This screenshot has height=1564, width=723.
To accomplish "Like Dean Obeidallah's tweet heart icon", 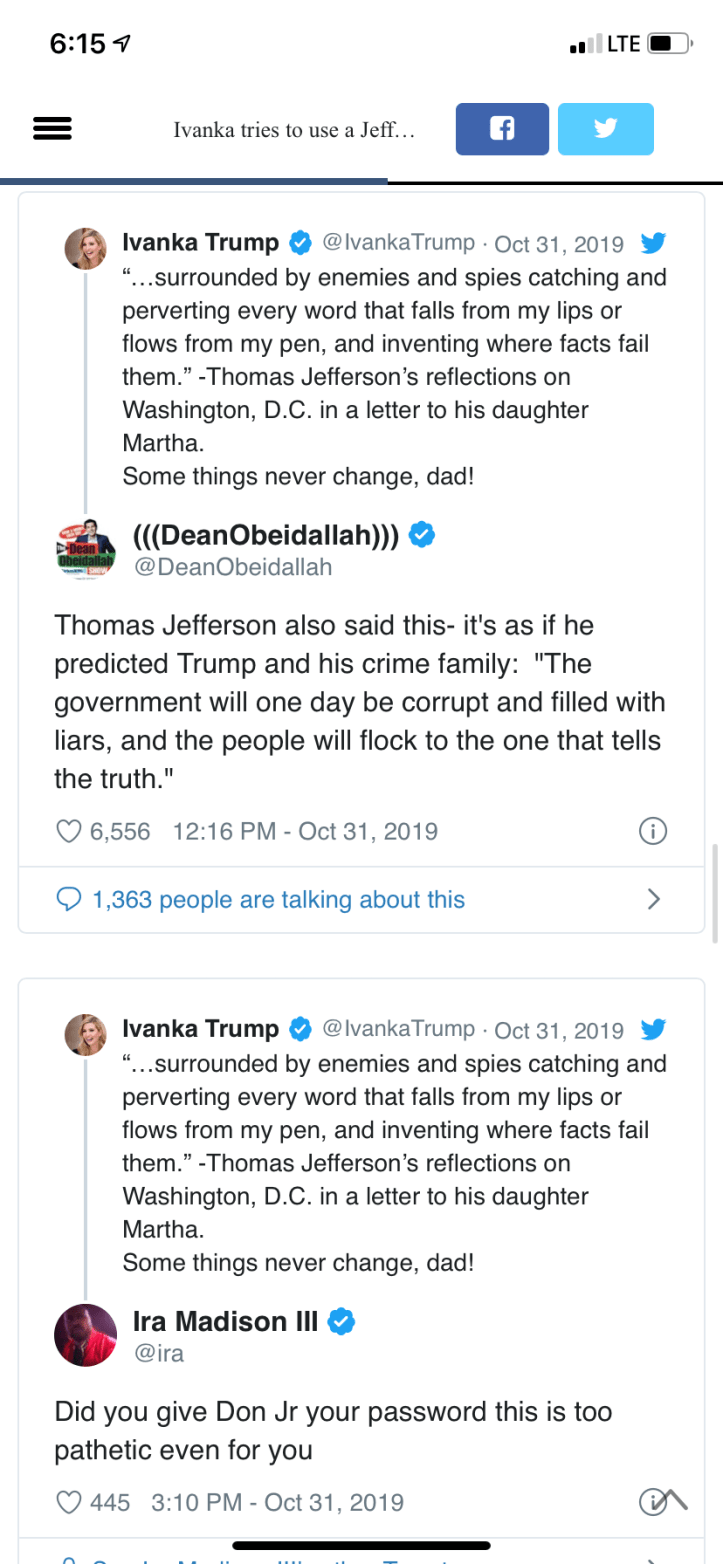I will 68,831.
